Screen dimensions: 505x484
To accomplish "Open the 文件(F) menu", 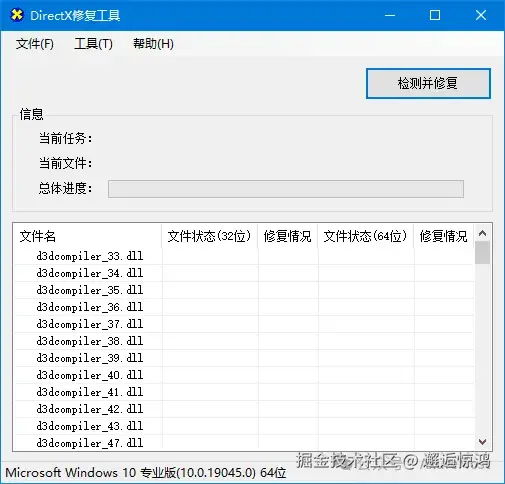I will (35, 44).
